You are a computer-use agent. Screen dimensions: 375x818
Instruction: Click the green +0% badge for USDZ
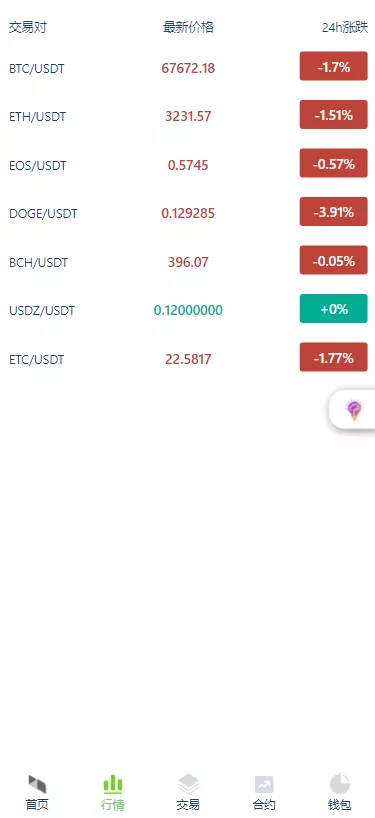(x=333, y=309)
